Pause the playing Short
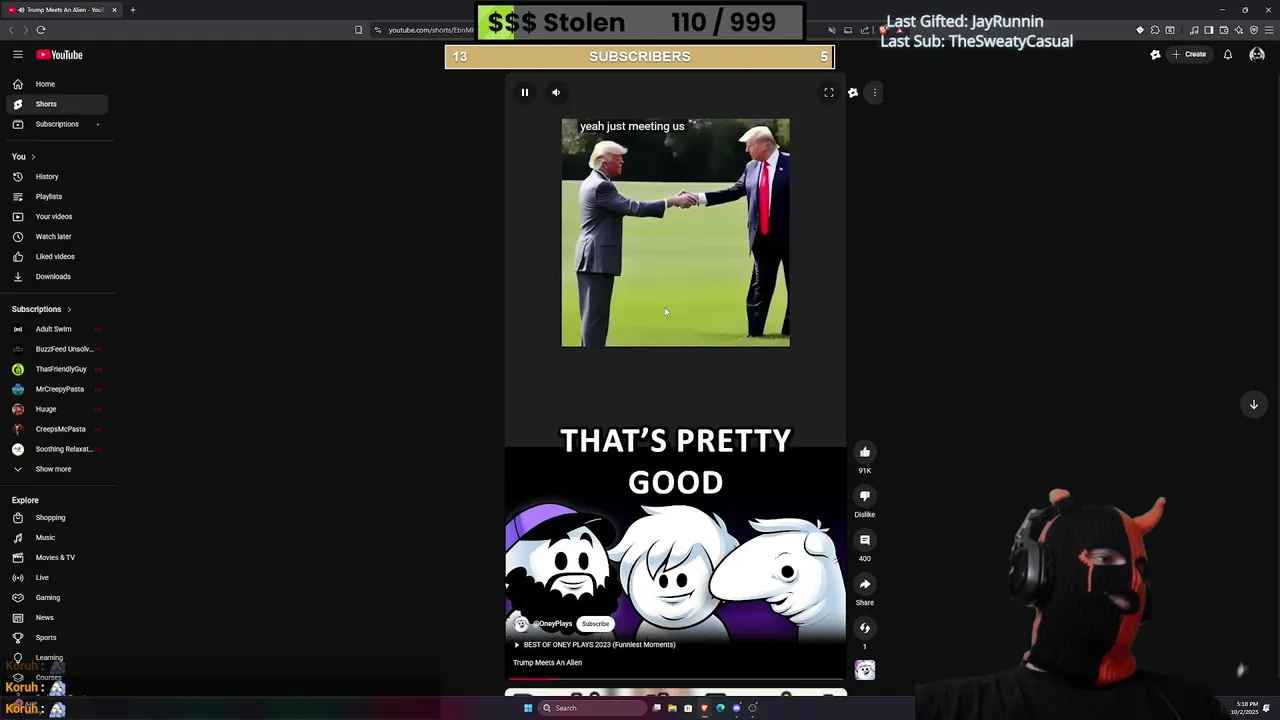The image size is (1280, 720). click(x=525, y=93)
